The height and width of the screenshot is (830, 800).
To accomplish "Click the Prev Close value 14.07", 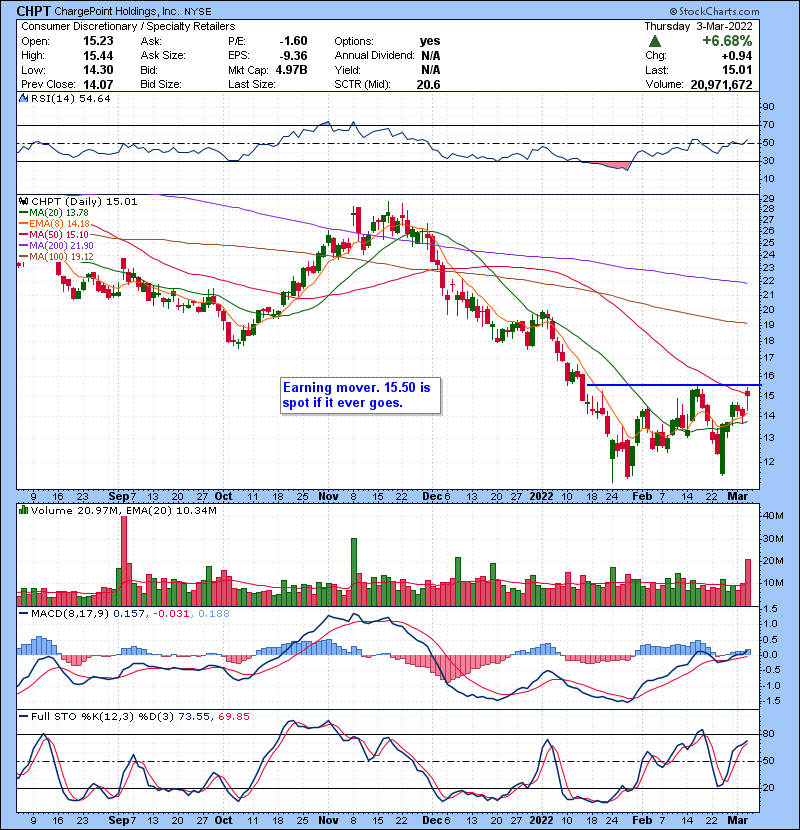I will click(98, 84).
